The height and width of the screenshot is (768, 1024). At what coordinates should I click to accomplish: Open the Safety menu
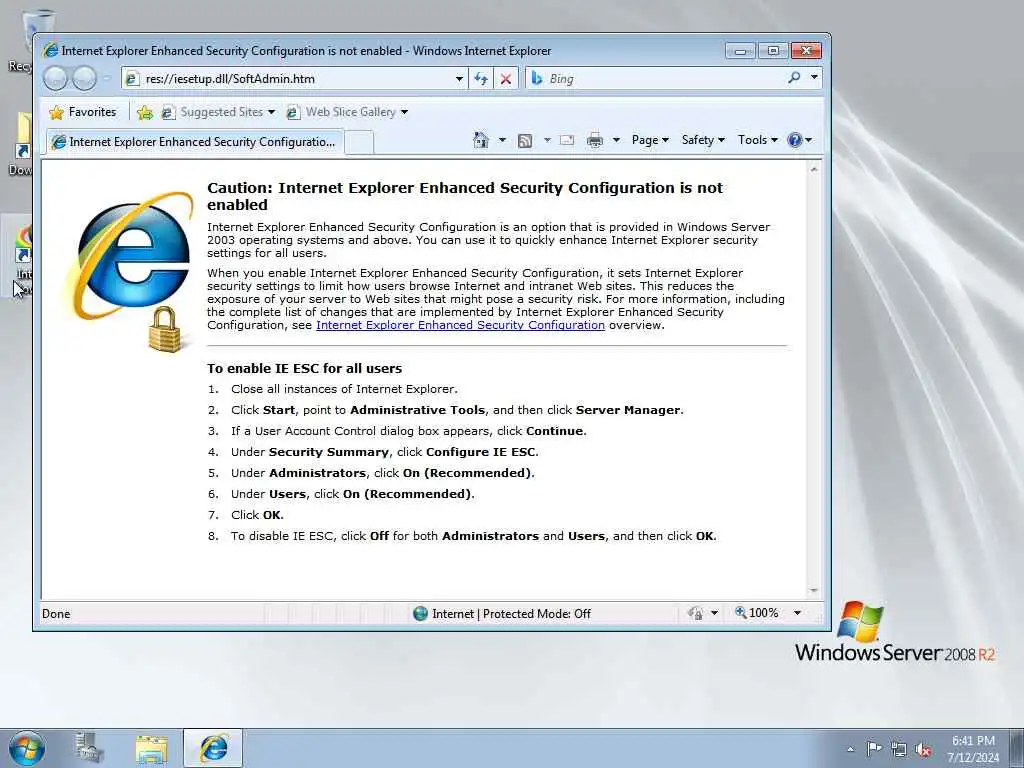pyautogui.click(x=703, y=140)
